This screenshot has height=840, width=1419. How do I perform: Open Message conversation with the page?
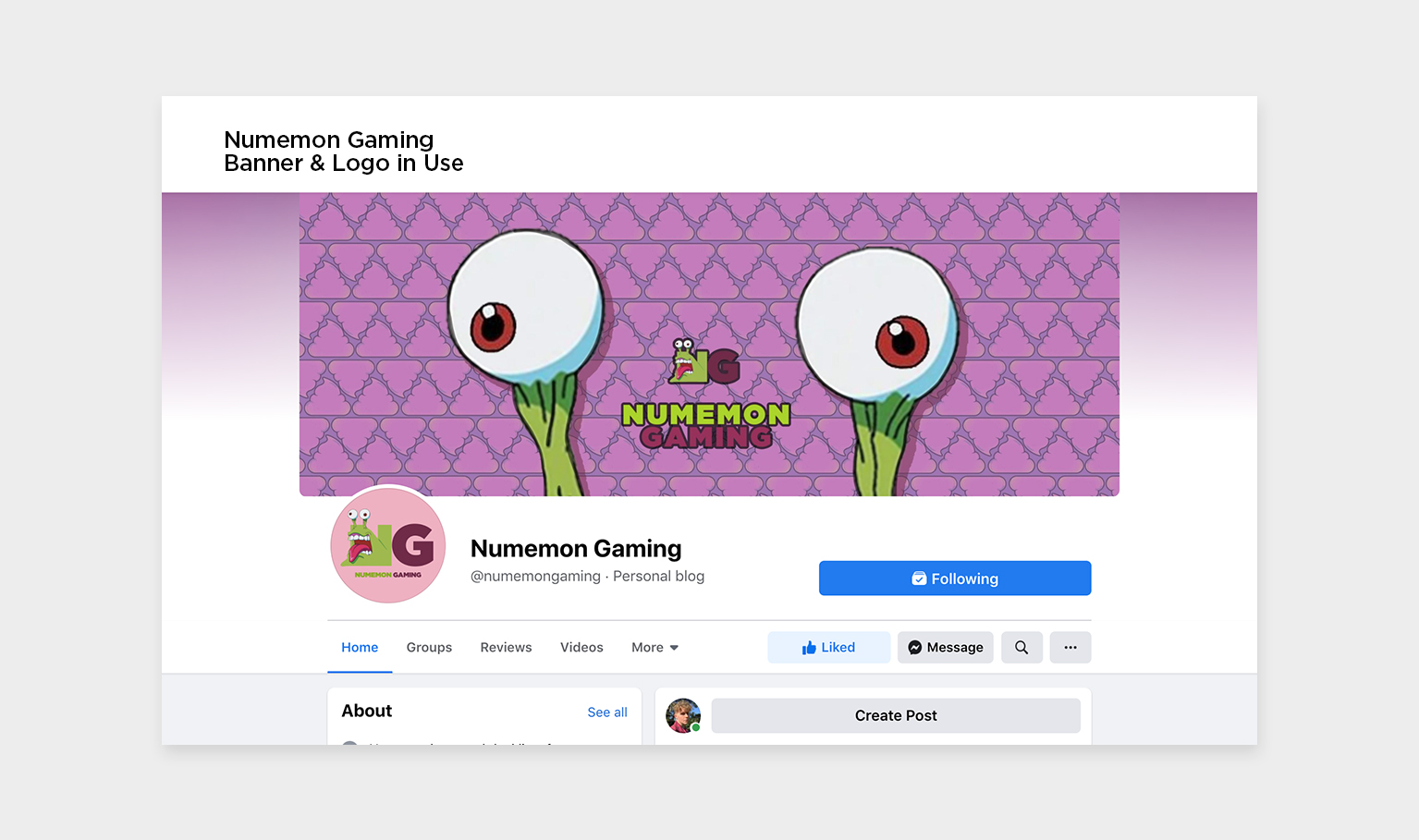pyautogui.click(x=946, y=648)
